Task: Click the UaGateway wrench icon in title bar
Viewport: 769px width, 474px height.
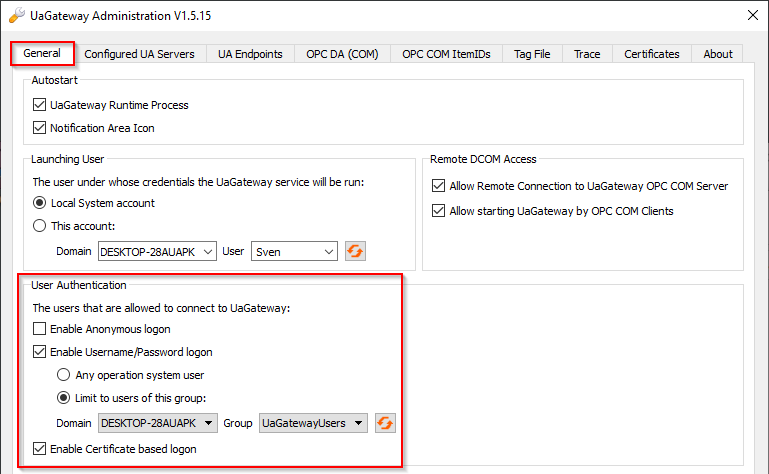Action: pyautogui.click(x=17, y=15)
